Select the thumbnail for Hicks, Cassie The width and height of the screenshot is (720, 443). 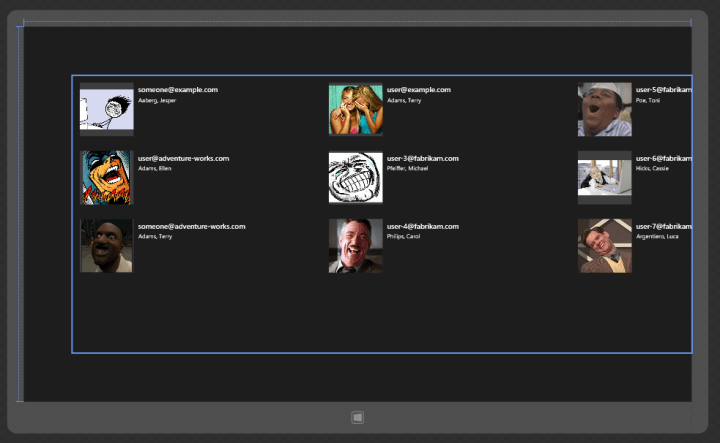(x=604, y=177)
